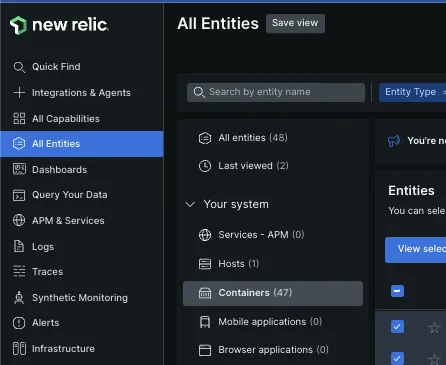Go to Synthetic Monitoring

[82, 297]
